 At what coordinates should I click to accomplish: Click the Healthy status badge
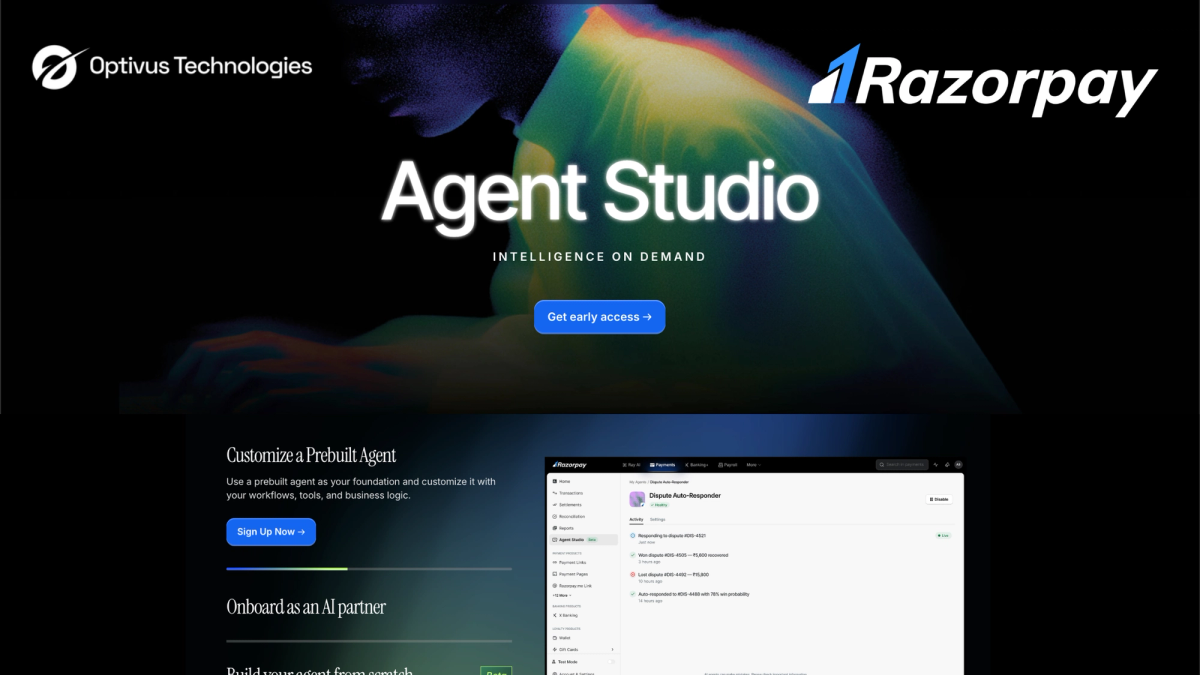659,505
